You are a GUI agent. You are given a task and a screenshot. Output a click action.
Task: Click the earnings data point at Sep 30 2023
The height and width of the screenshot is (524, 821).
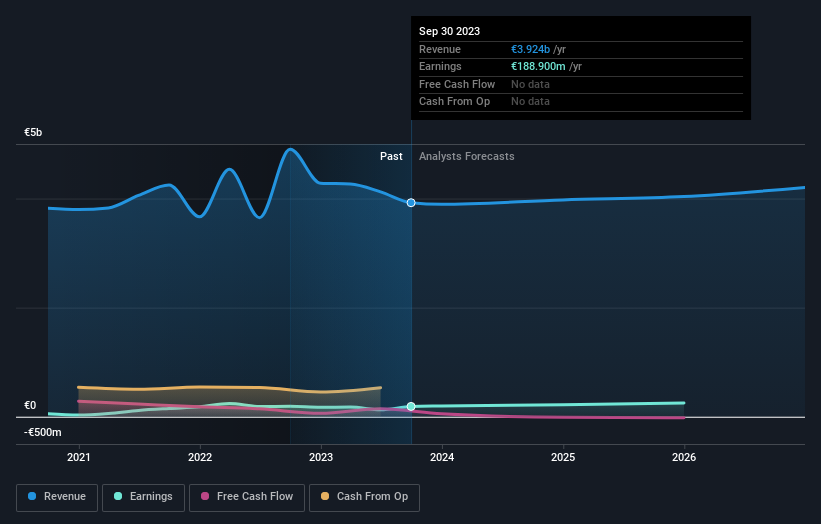(411, 406)
